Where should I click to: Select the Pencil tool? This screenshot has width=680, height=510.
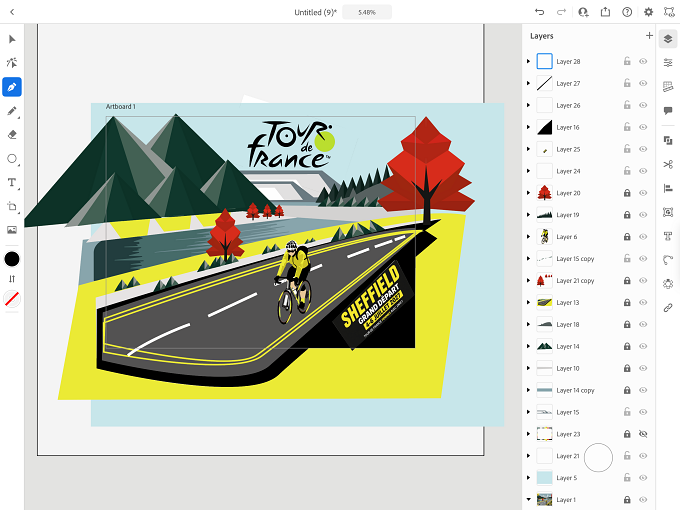click(12, 111)
